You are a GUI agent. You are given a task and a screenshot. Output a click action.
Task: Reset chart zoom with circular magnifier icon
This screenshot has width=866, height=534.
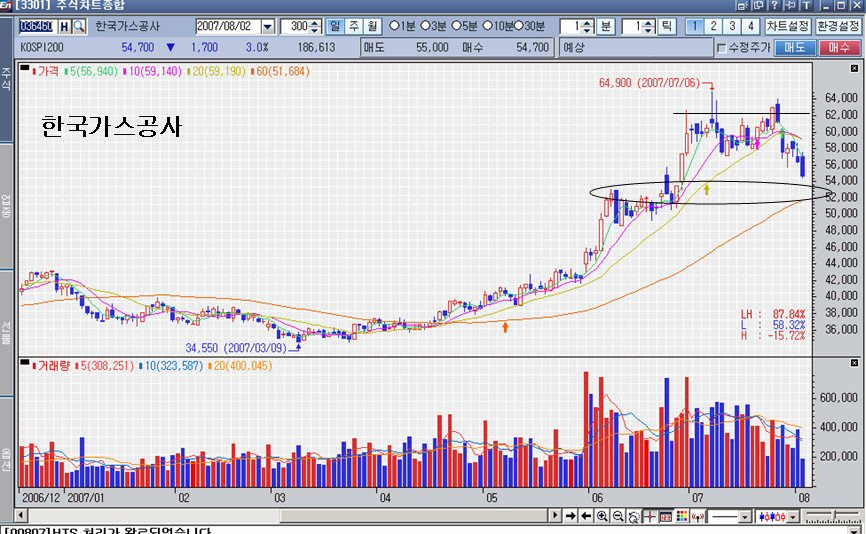pos(634,516)
